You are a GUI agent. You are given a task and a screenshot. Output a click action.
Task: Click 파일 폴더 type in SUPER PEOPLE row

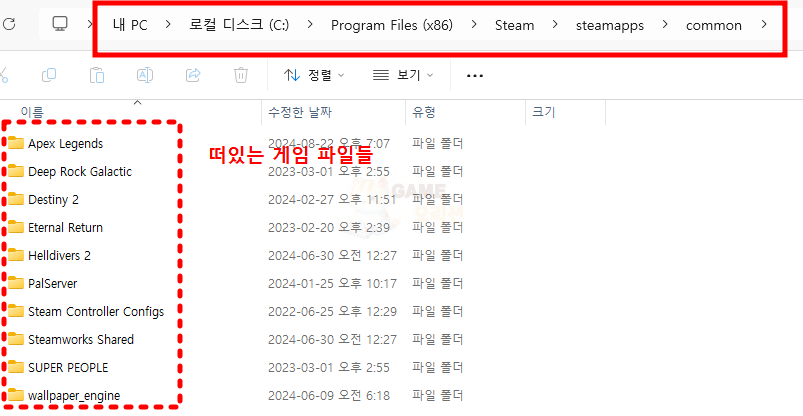438,368
